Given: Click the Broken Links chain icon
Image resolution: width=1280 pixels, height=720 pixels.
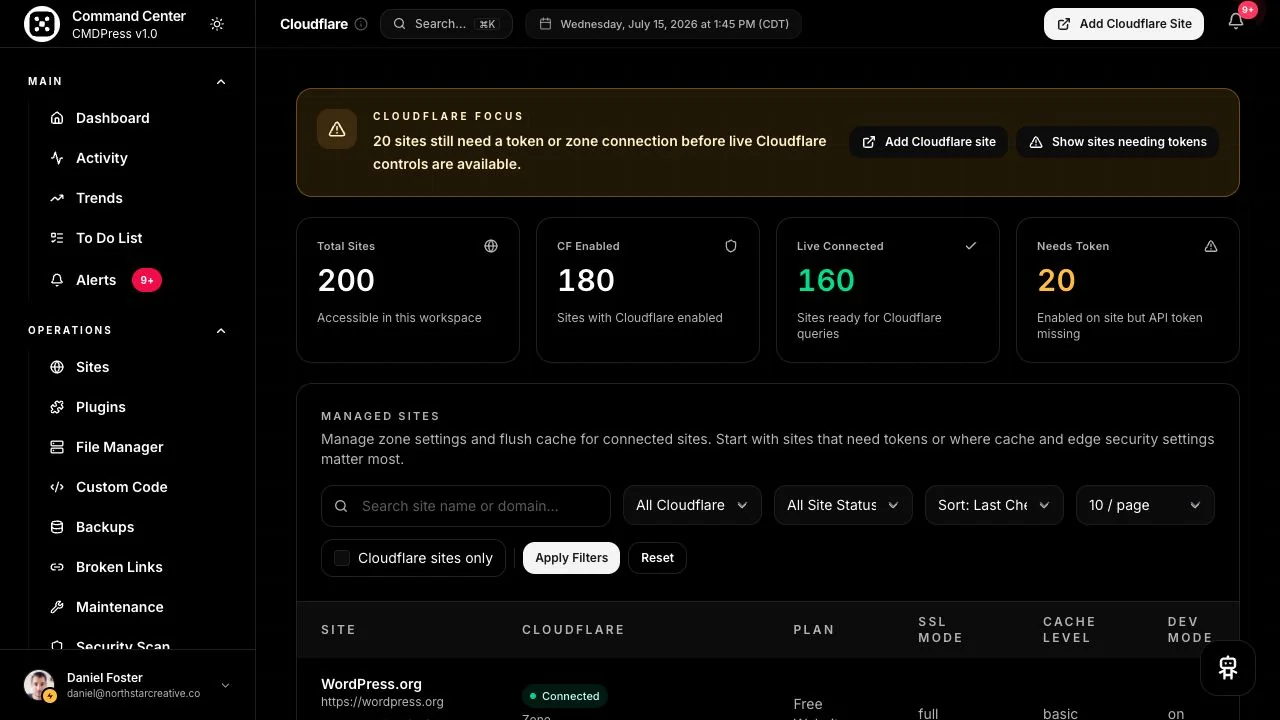Looking at the screenshot, I should [57, 567].
